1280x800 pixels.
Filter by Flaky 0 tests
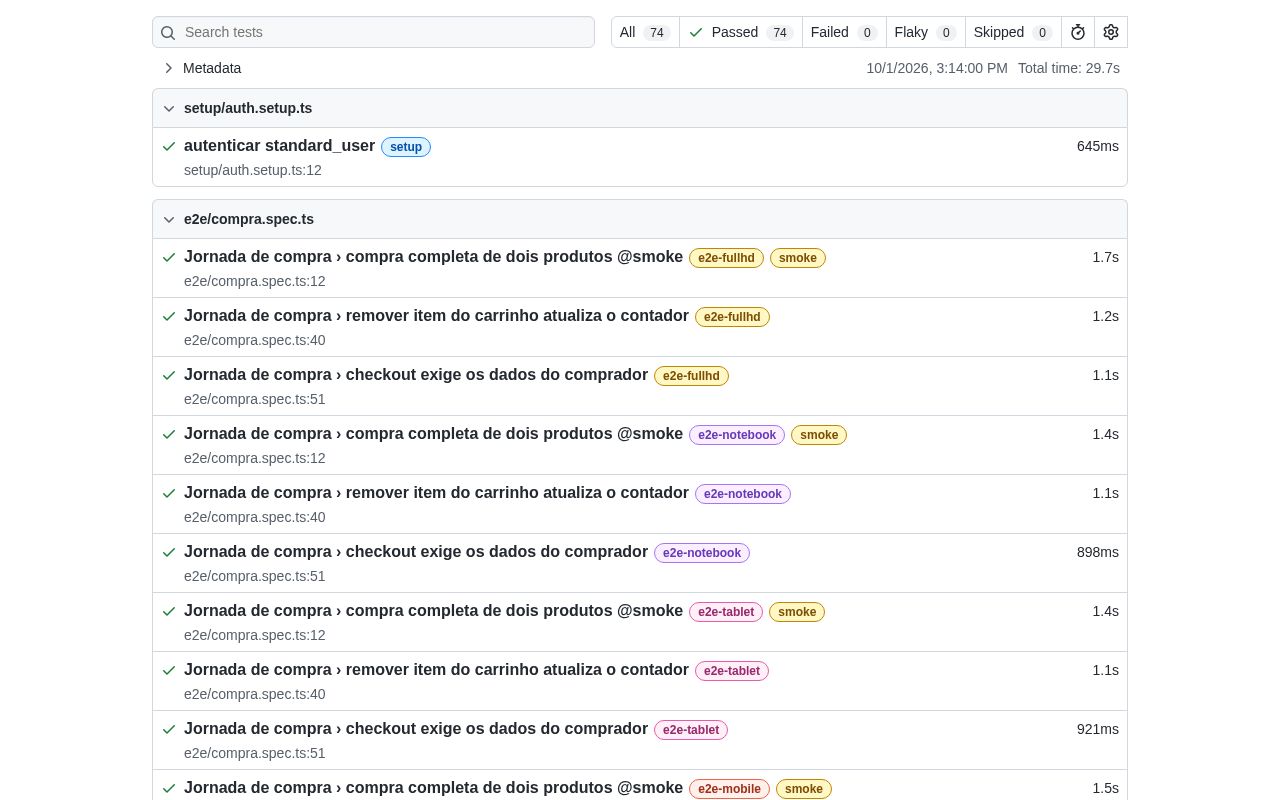[x=926, y=32]
